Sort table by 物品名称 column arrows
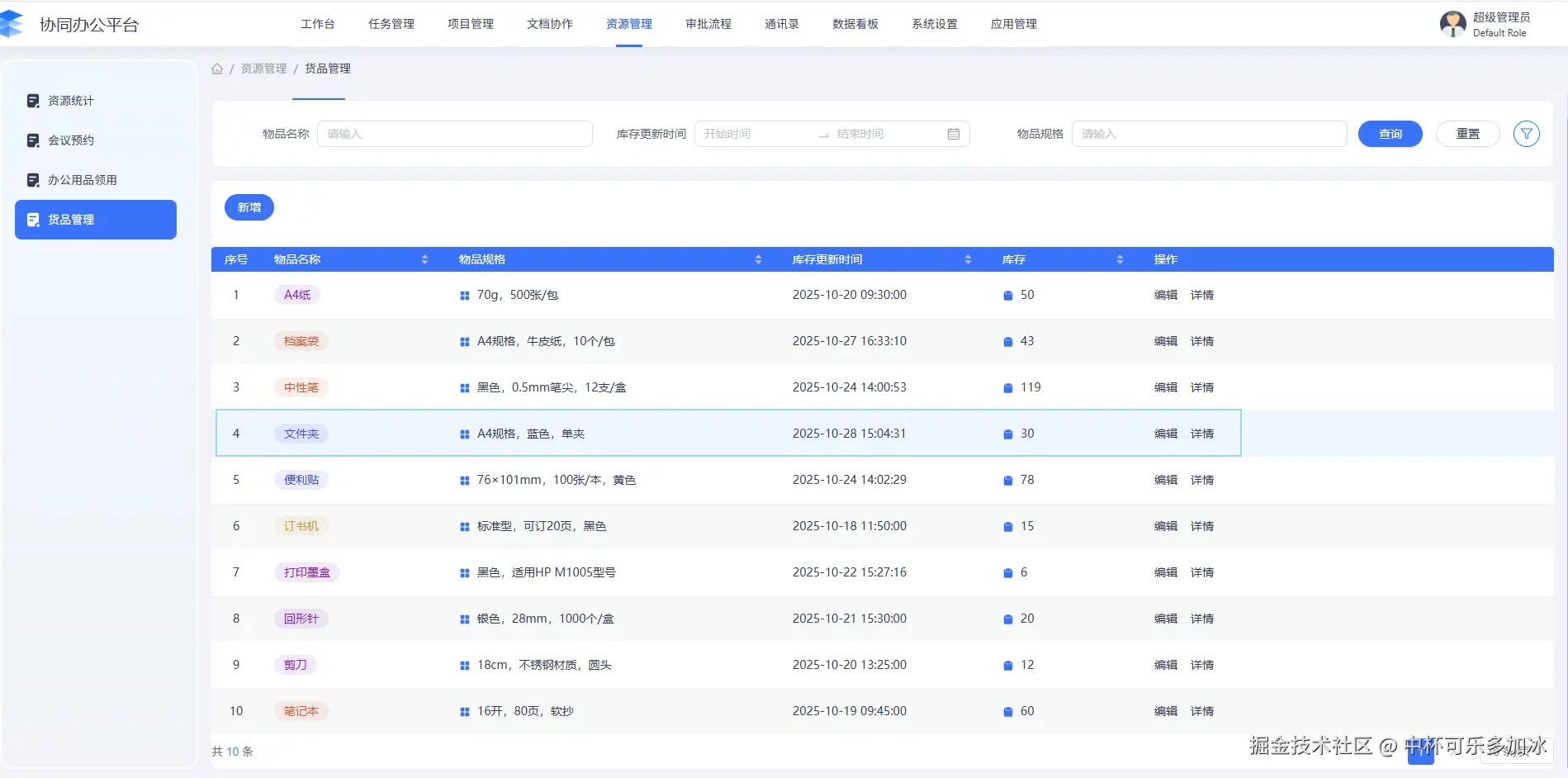The height and width of the screenshot is (778, 1568). (424, 259)
